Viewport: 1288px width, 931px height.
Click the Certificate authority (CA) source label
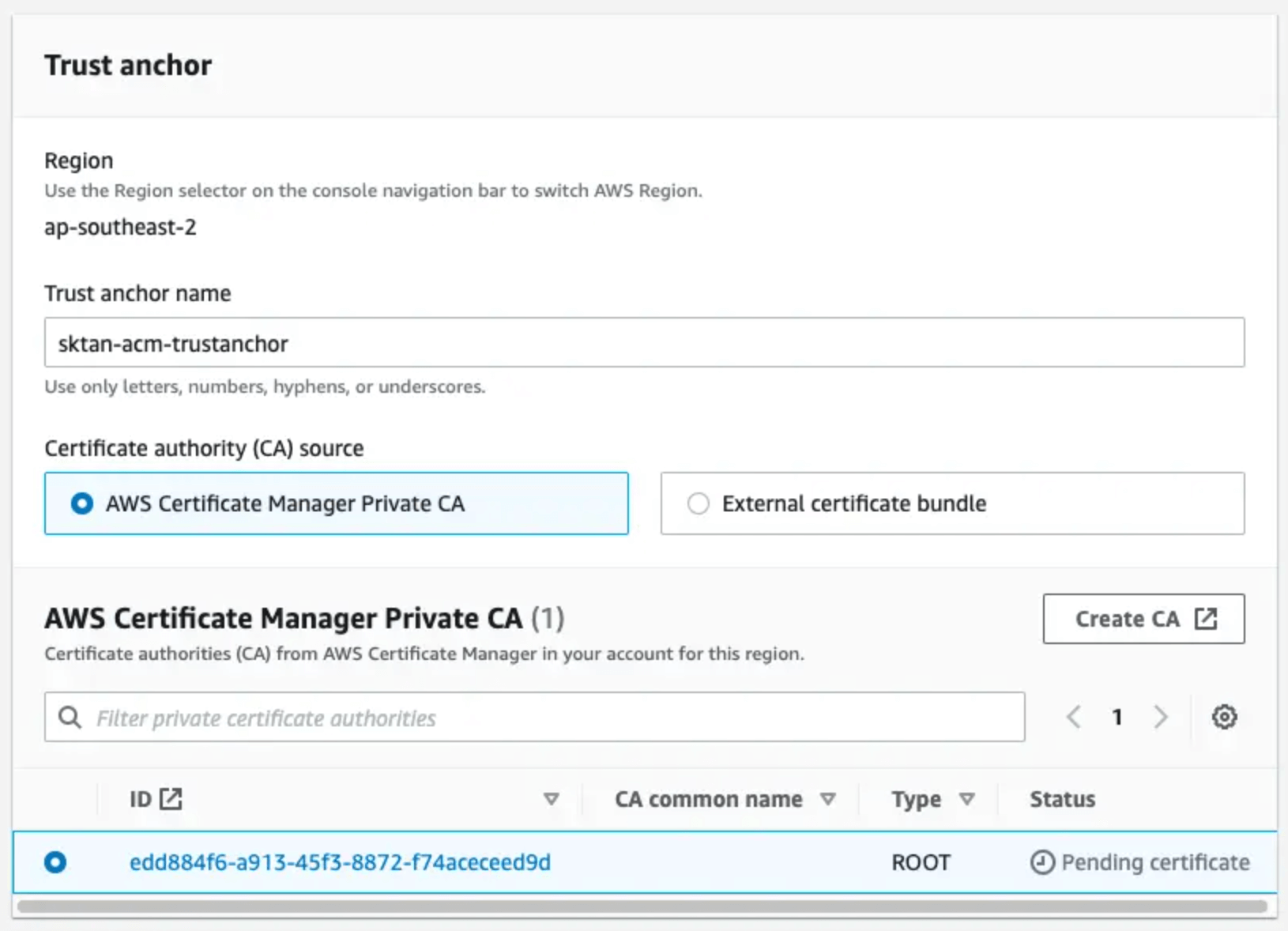coord(204,448)
